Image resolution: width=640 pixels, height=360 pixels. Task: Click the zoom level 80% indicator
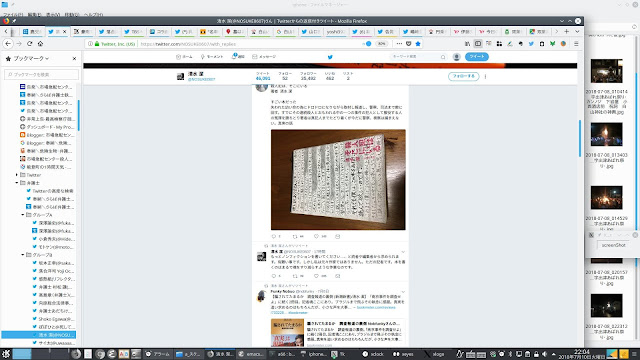point(381,44)
